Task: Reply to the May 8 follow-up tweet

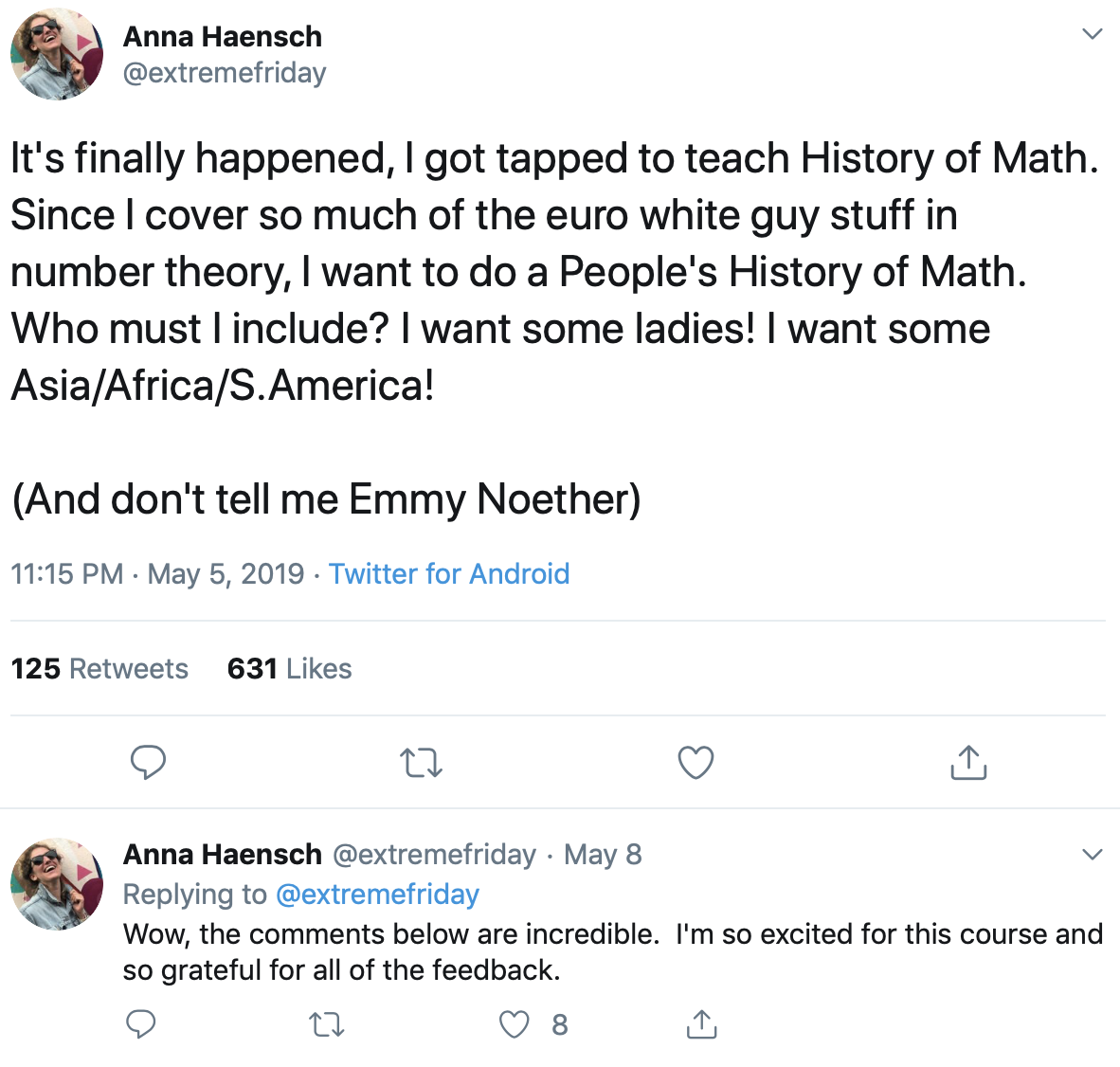Action: (141, 1024)
